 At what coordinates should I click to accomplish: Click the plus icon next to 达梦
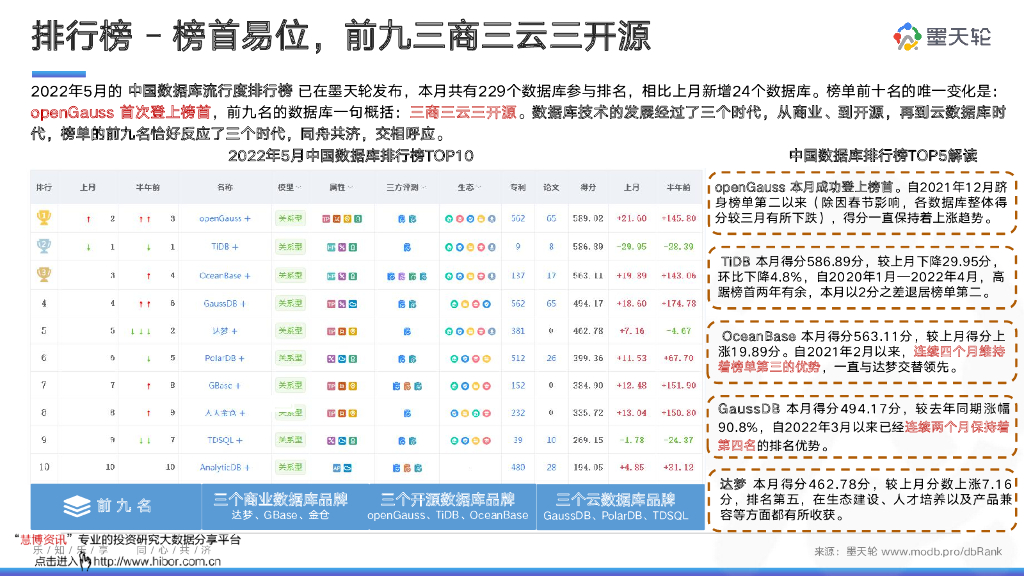coord(234,331)
